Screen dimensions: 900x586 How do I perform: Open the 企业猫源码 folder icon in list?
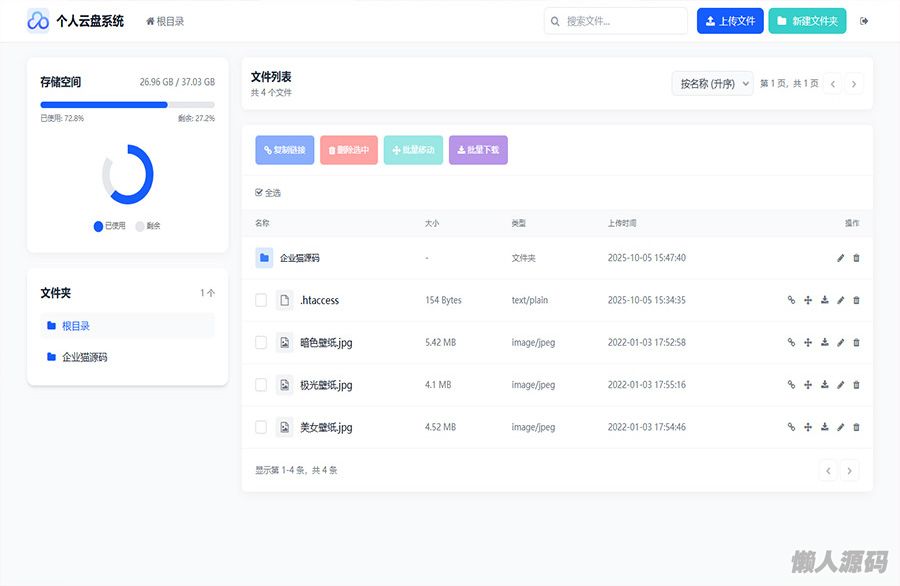[x=264, y=258]
